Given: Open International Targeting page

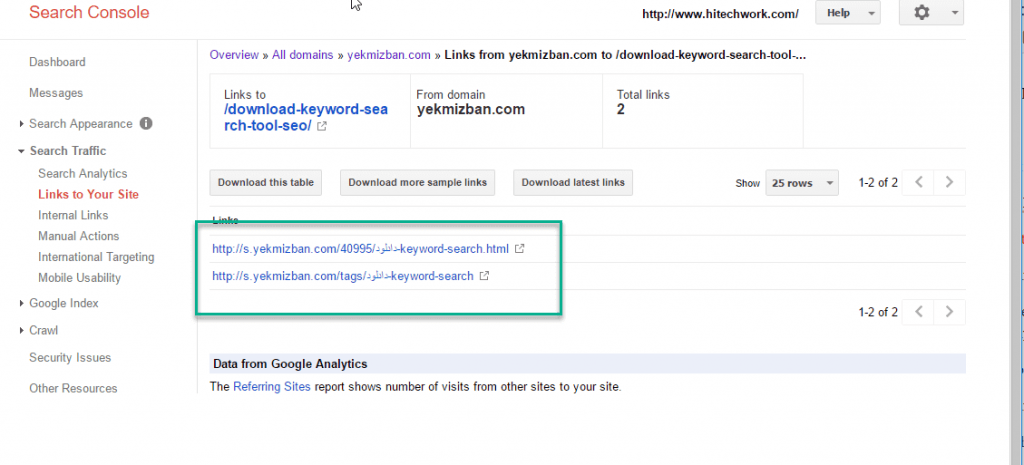Looking at the screenshot, I should click(x=96, y=257).
